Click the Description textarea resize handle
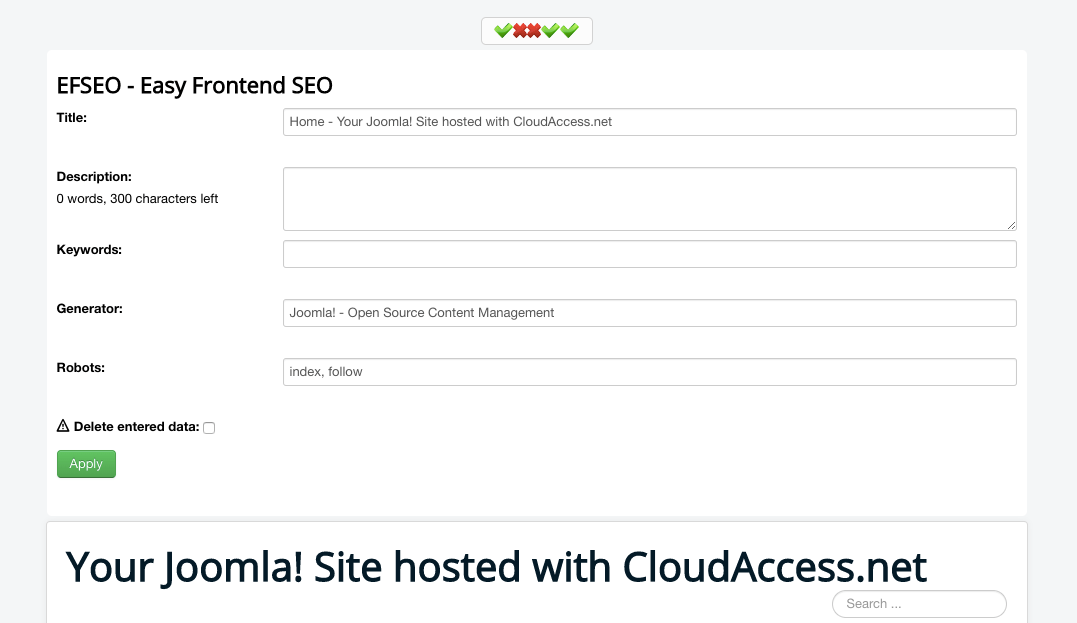This screenshot has width=1077, height=623. click(x=1011, y=225)
